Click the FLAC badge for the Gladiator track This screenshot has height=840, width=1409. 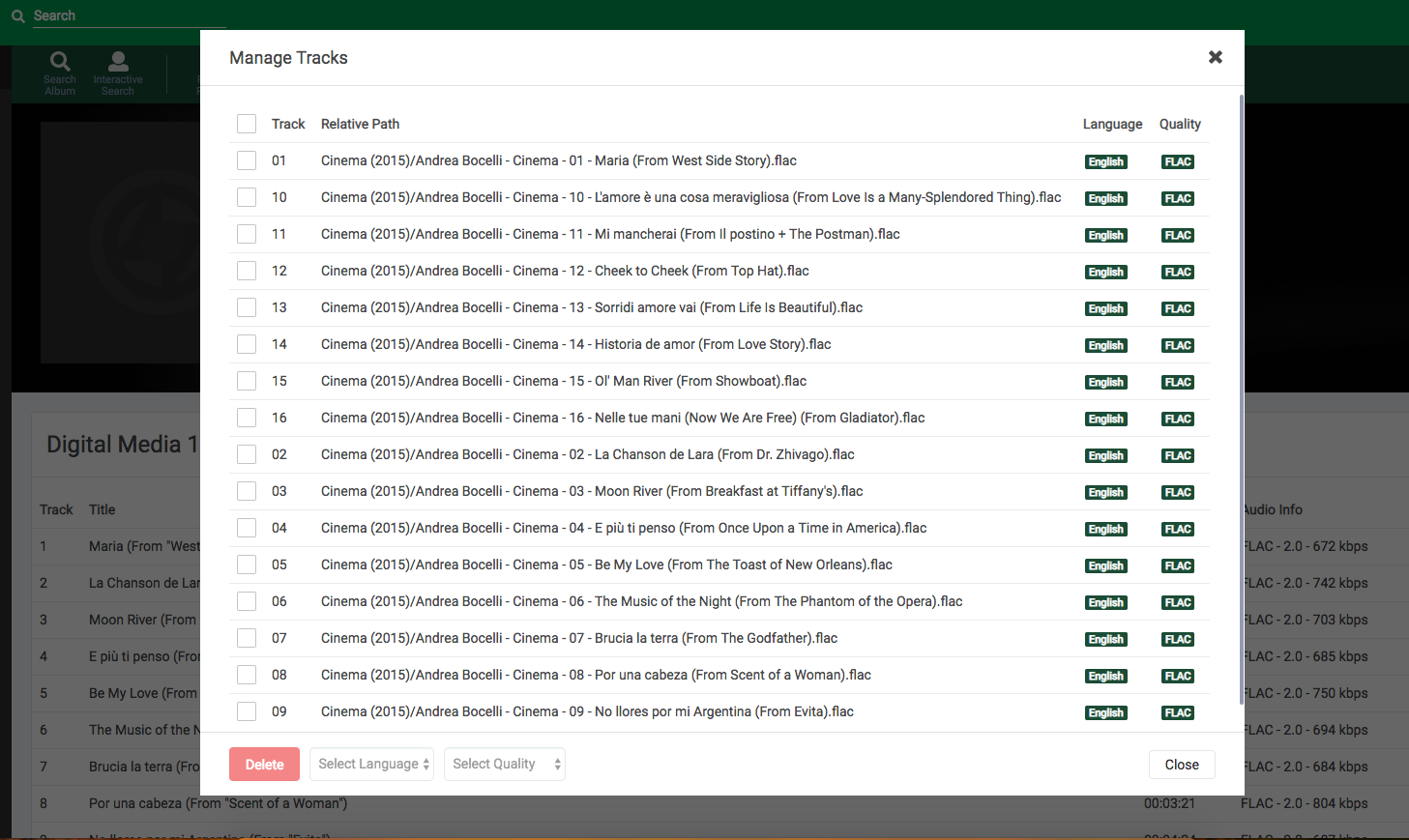pyautogui.click(x=1177, y=419)
